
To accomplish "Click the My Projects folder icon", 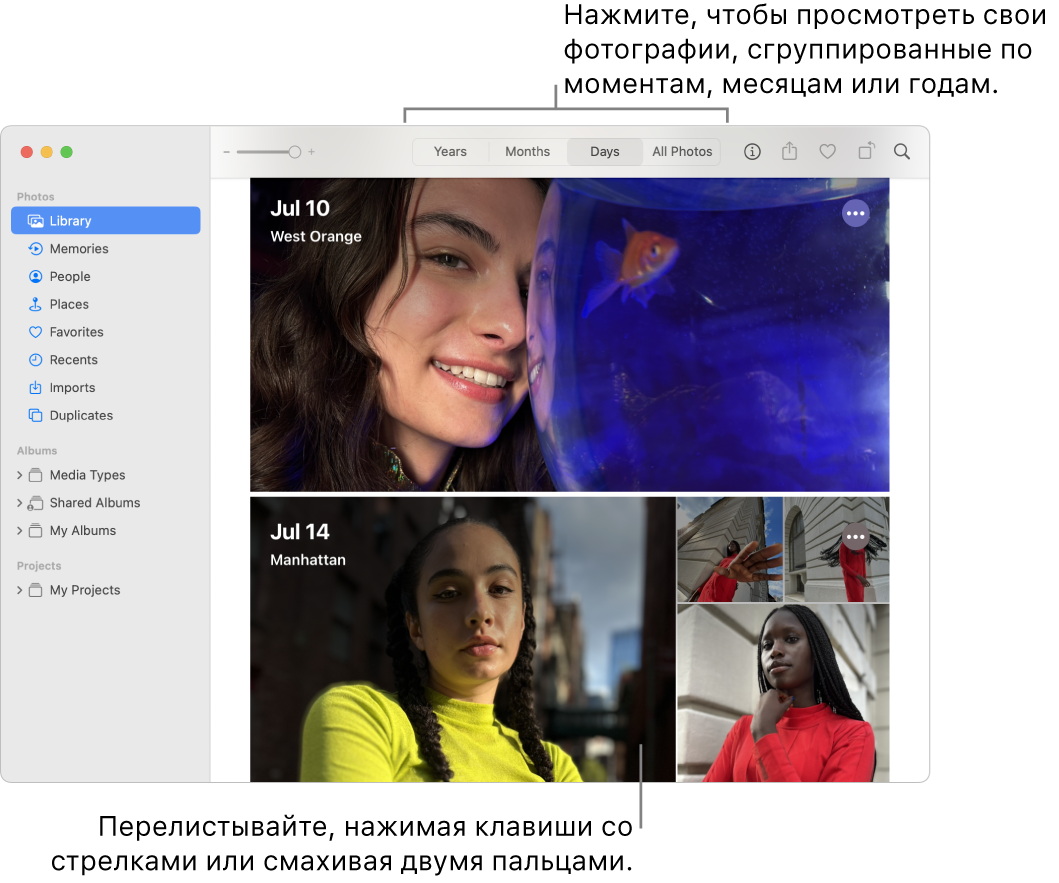I will pyautogui.click(x=35, y=590).
